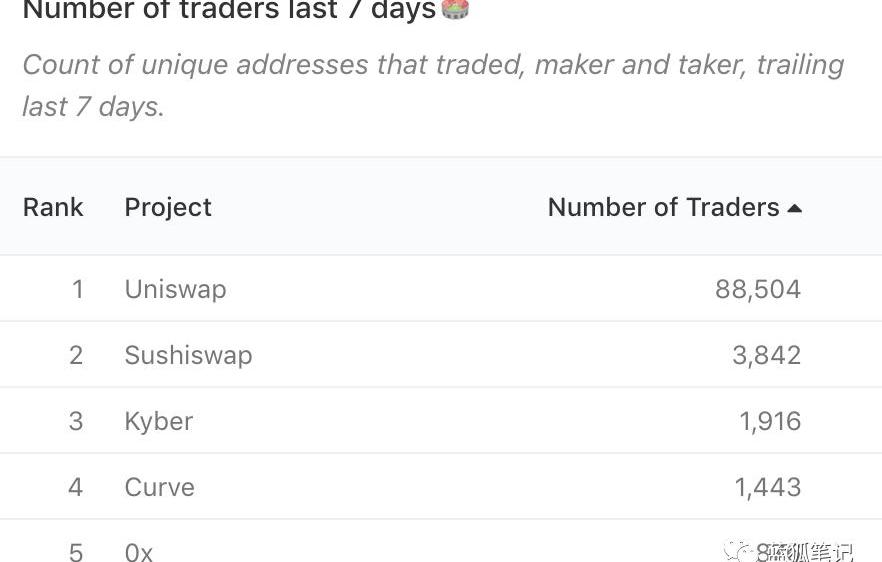This screenshot has height=562, width=882.
Task: Click rank number 1 in the table
Action: click(x=77, y=289)
